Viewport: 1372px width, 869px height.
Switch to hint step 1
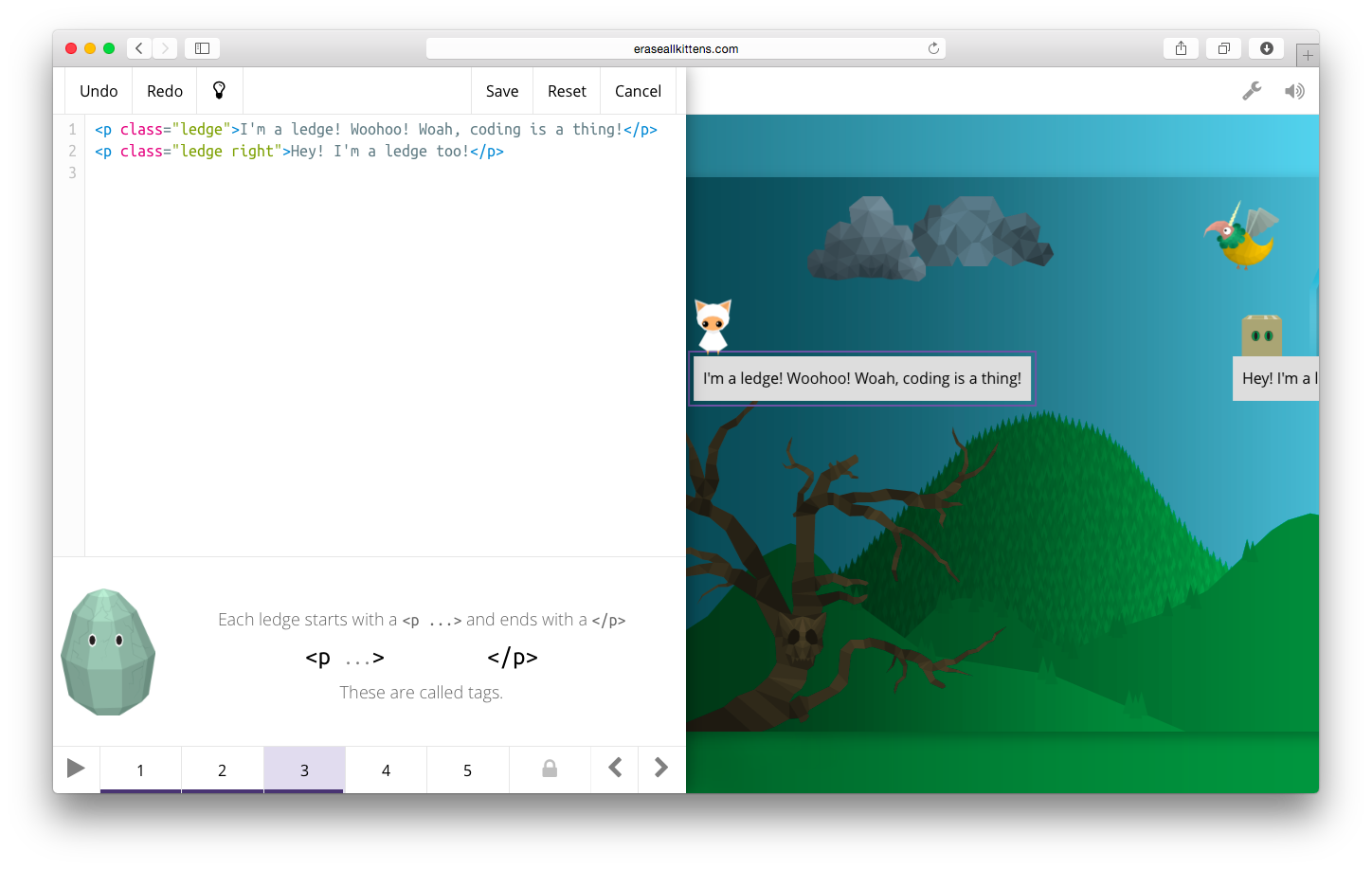(x=140, y=769)
